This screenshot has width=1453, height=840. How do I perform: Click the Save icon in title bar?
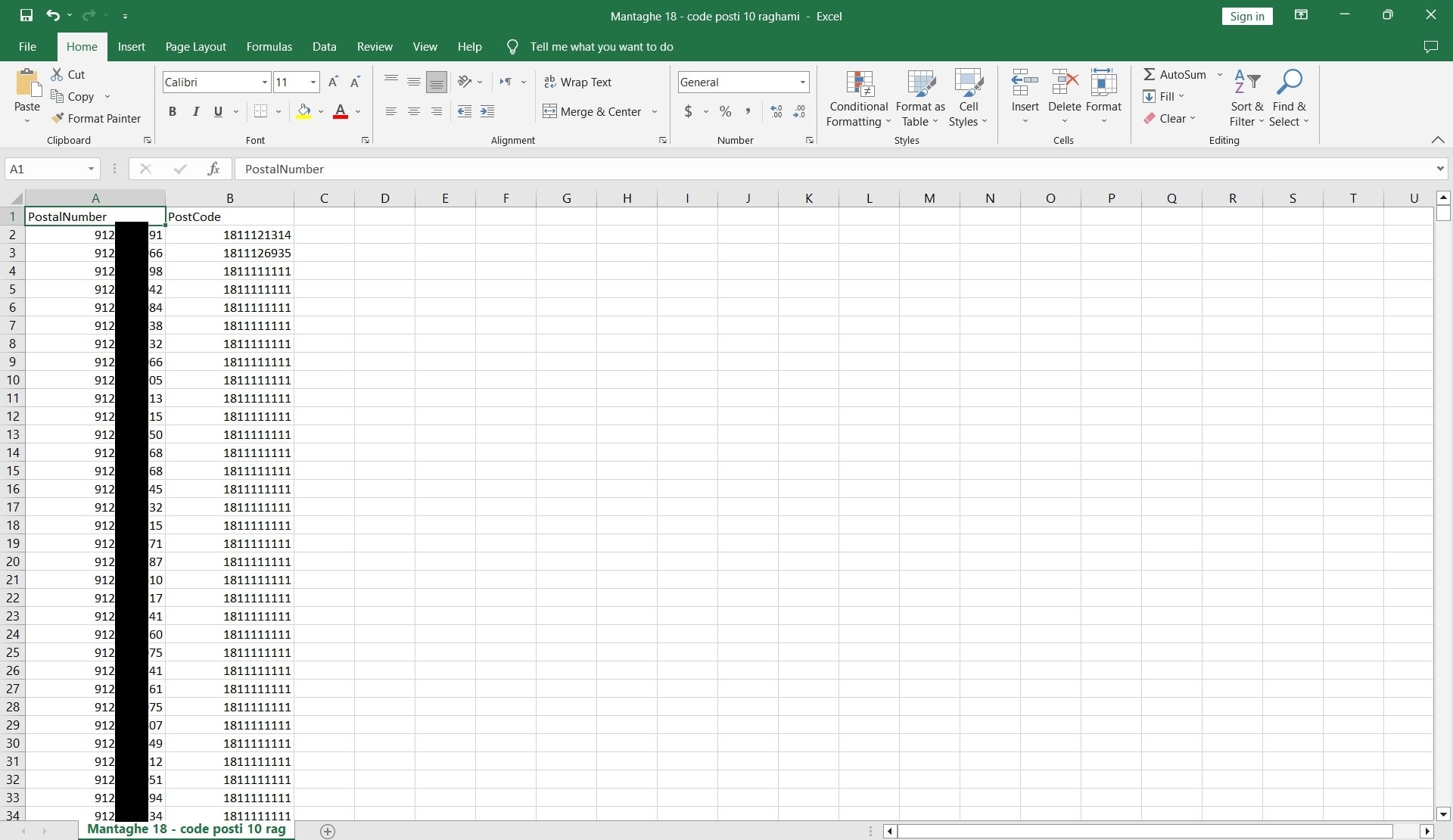coord(26,15)
